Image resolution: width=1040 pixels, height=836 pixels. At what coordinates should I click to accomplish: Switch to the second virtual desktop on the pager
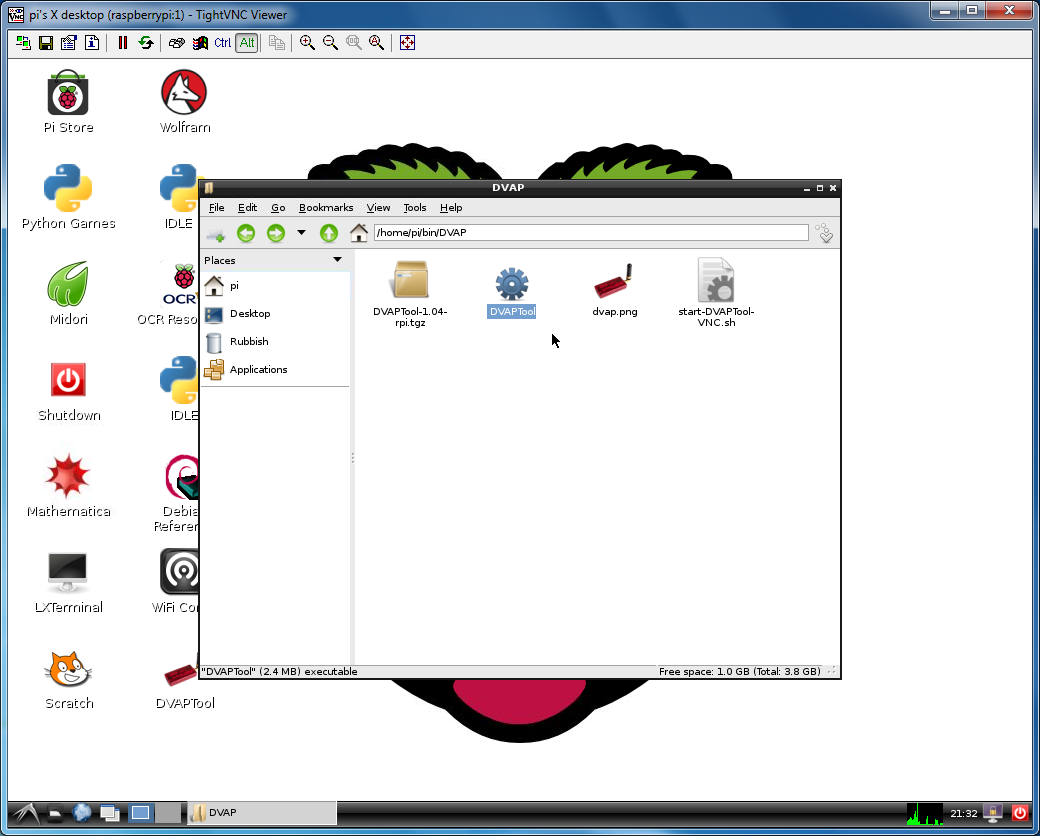click(x=168, y=813)
